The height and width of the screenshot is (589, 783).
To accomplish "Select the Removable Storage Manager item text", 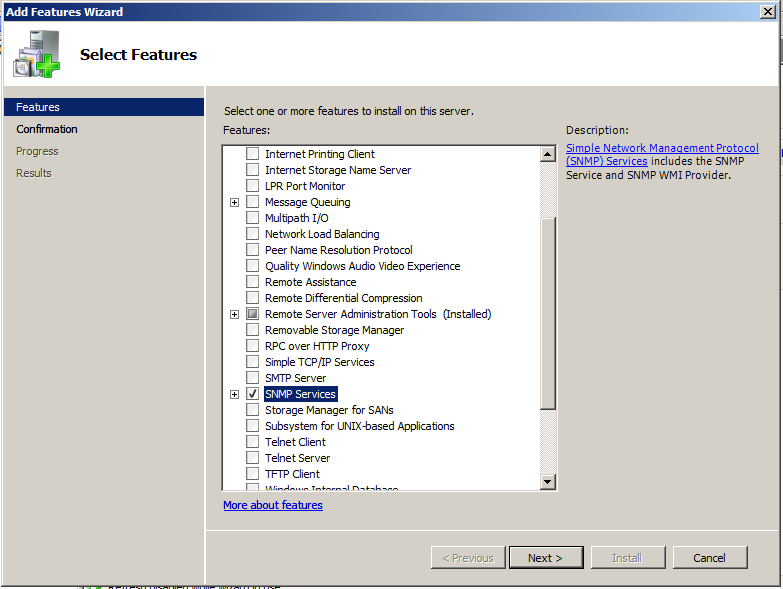I will tap(335, 330).
